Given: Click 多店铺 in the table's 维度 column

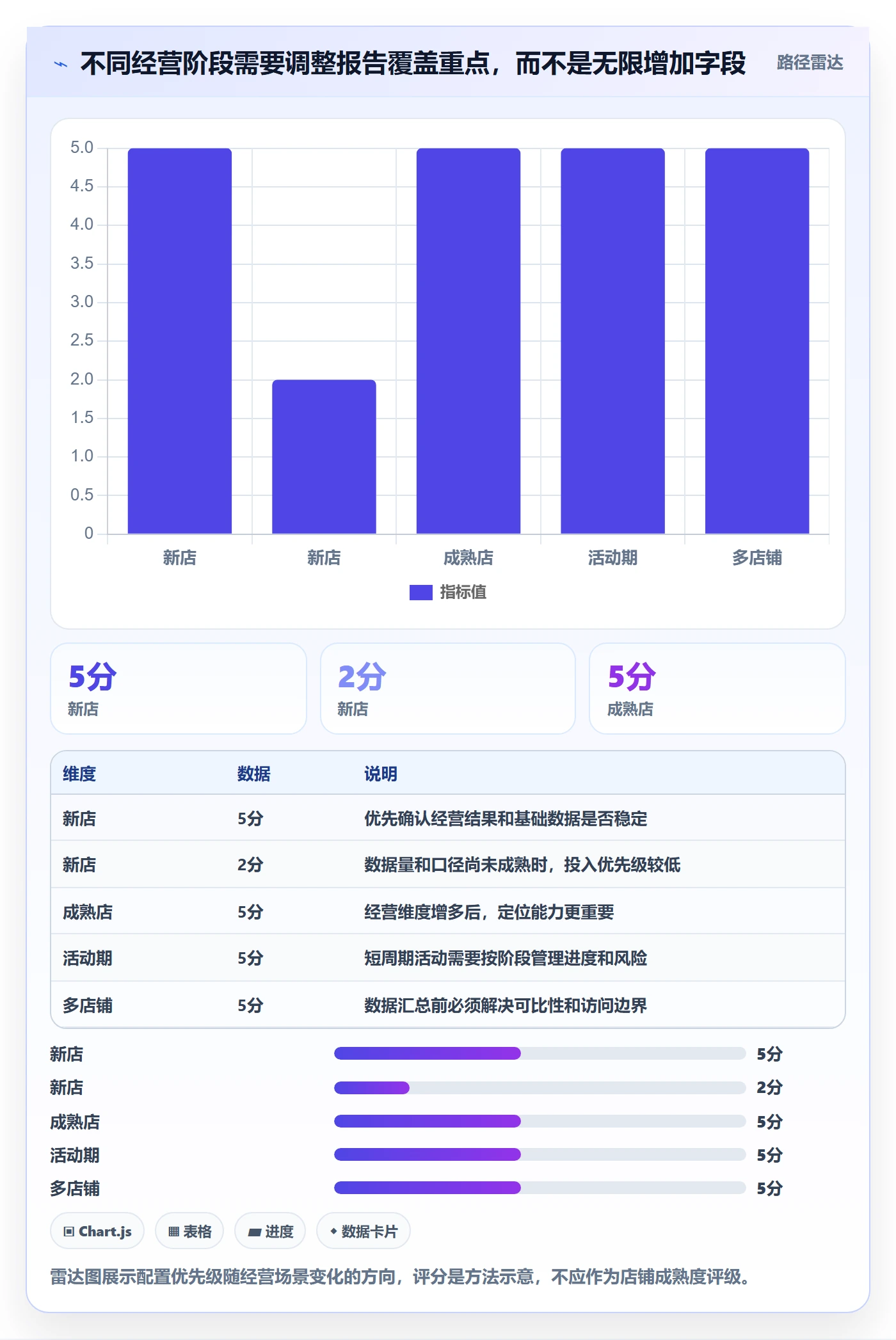Looking at the screenshot, I should [88, 1006].
